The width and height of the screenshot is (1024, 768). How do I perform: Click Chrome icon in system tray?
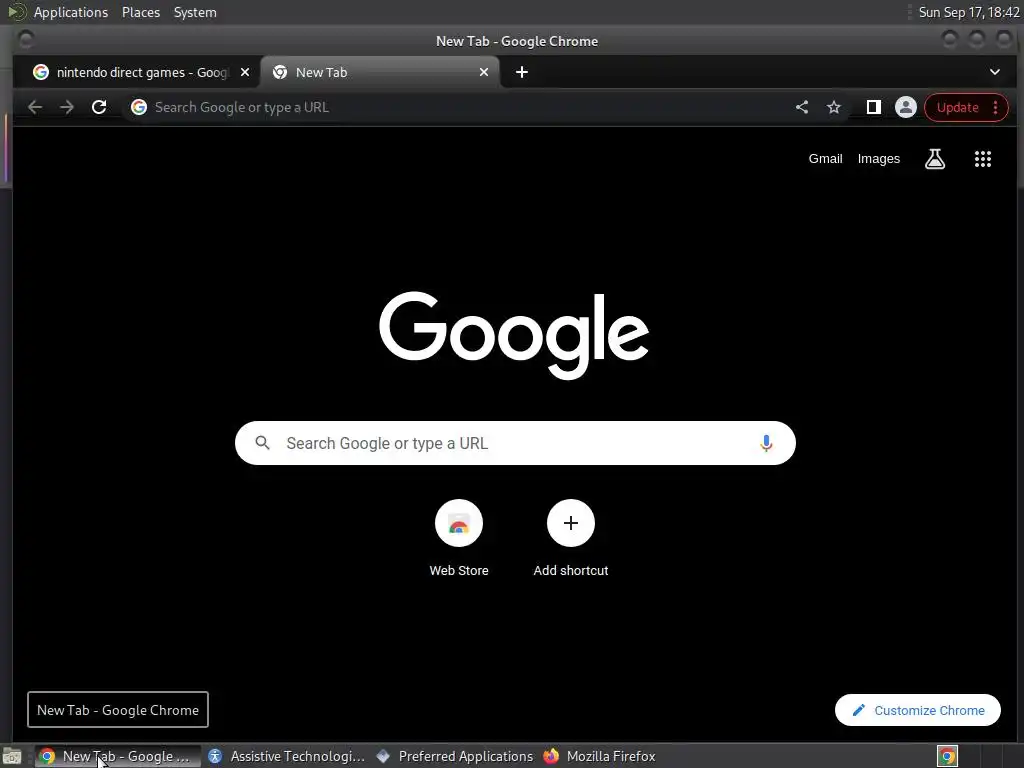click(947, 756)
